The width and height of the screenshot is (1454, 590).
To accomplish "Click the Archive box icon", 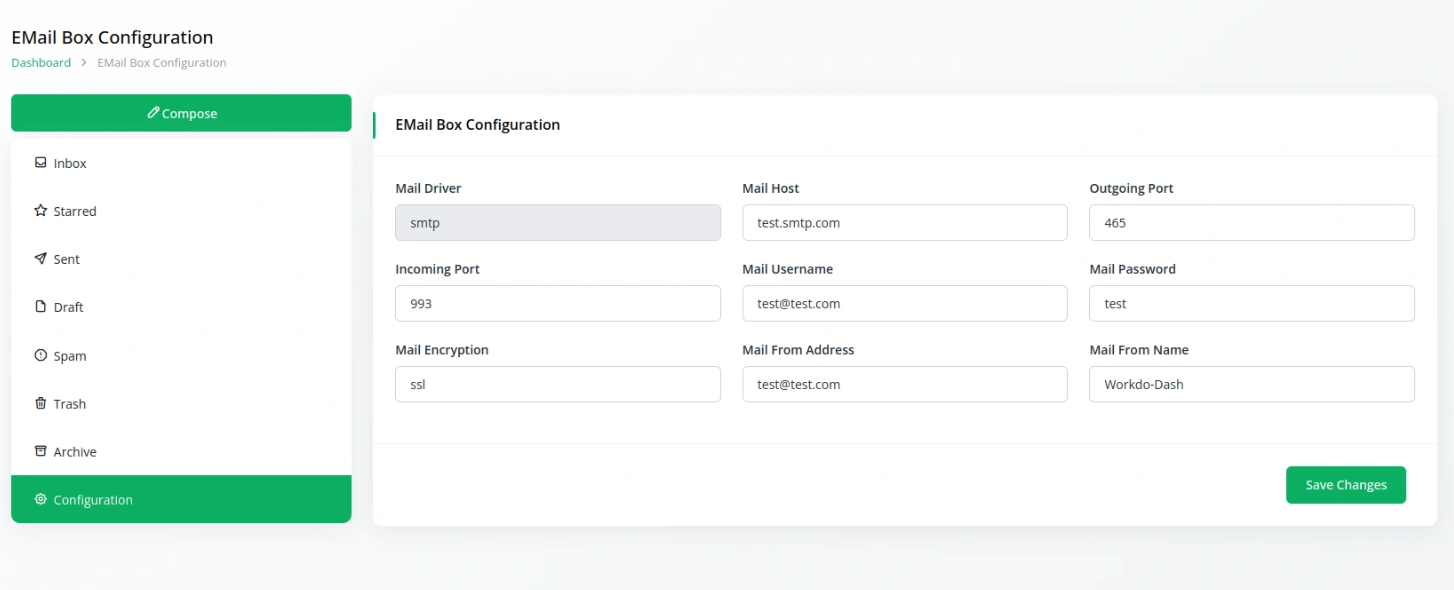I will 41,451.
